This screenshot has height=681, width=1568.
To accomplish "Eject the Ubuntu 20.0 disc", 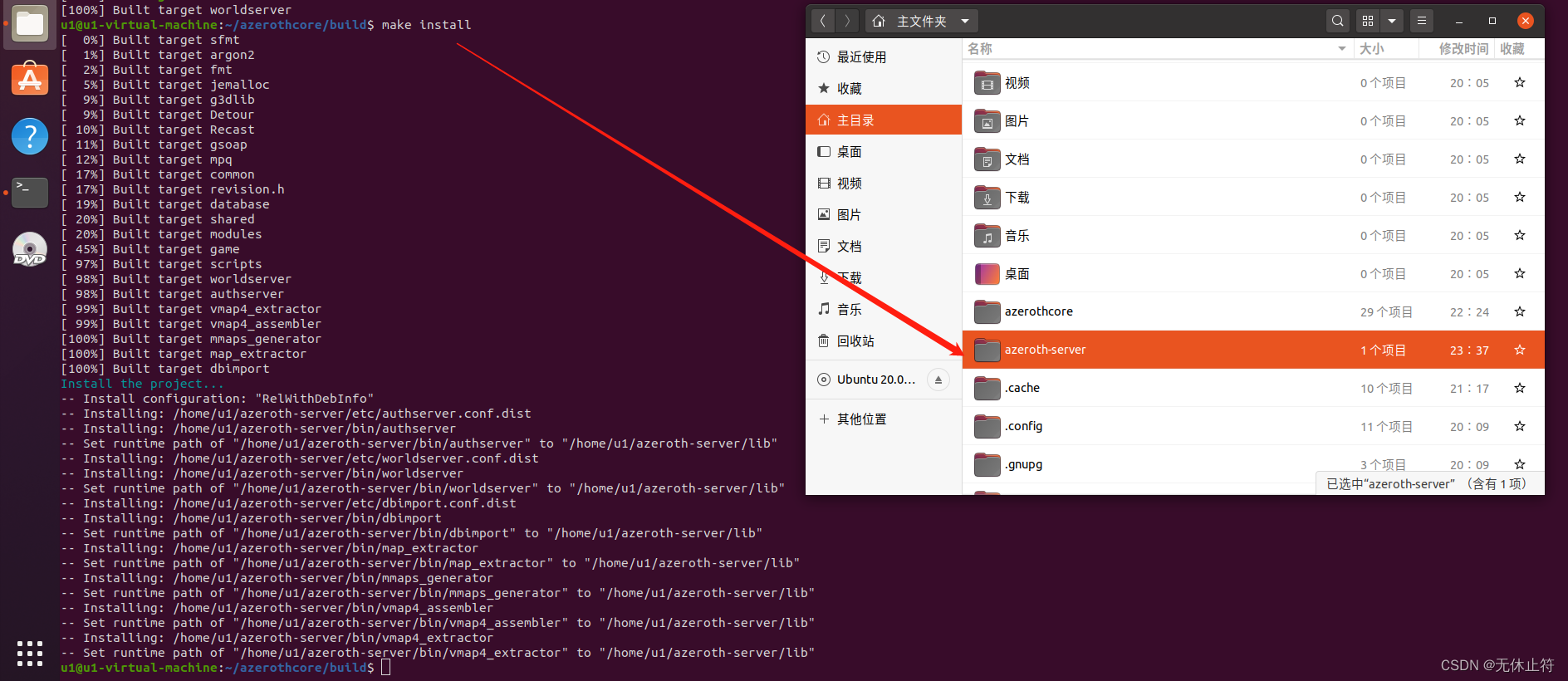I will (x=938, y=380).
